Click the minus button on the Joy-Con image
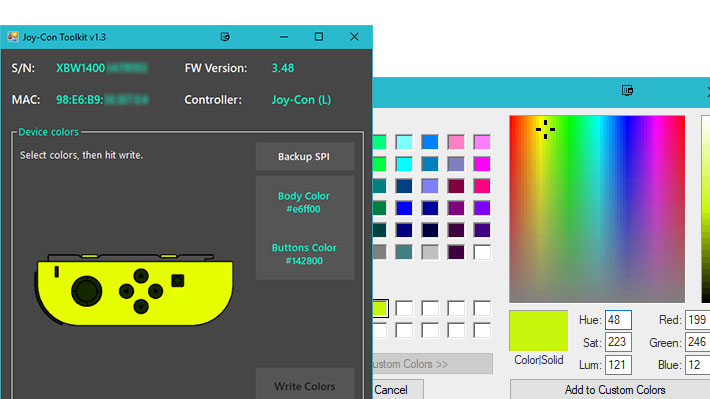The height and width of the screenshot is (399, 710). [57, 272]
